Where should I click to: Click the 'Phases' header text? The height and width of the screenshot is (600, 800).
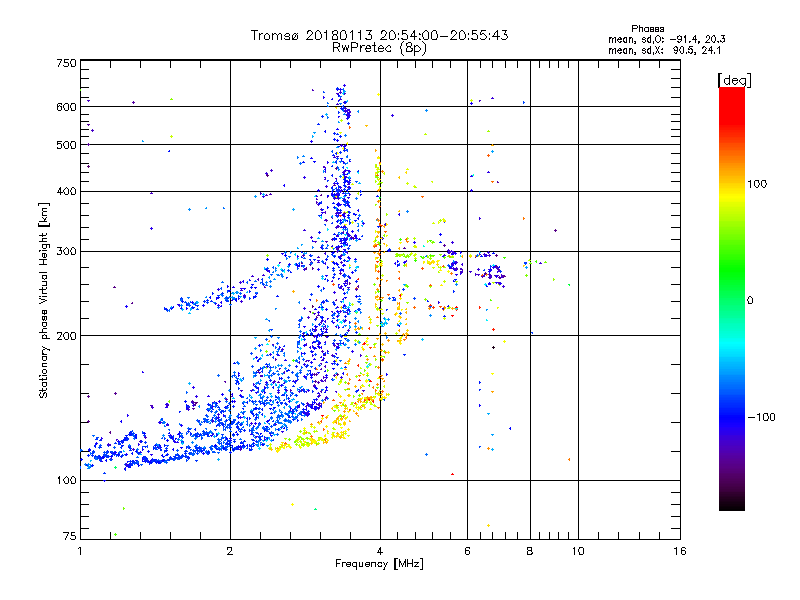(647, 29)
